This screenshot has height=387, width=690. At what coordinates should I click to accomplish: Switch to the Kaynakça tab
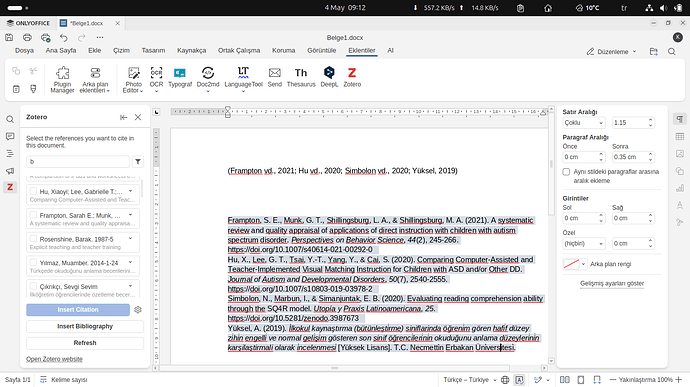(191, 50)
